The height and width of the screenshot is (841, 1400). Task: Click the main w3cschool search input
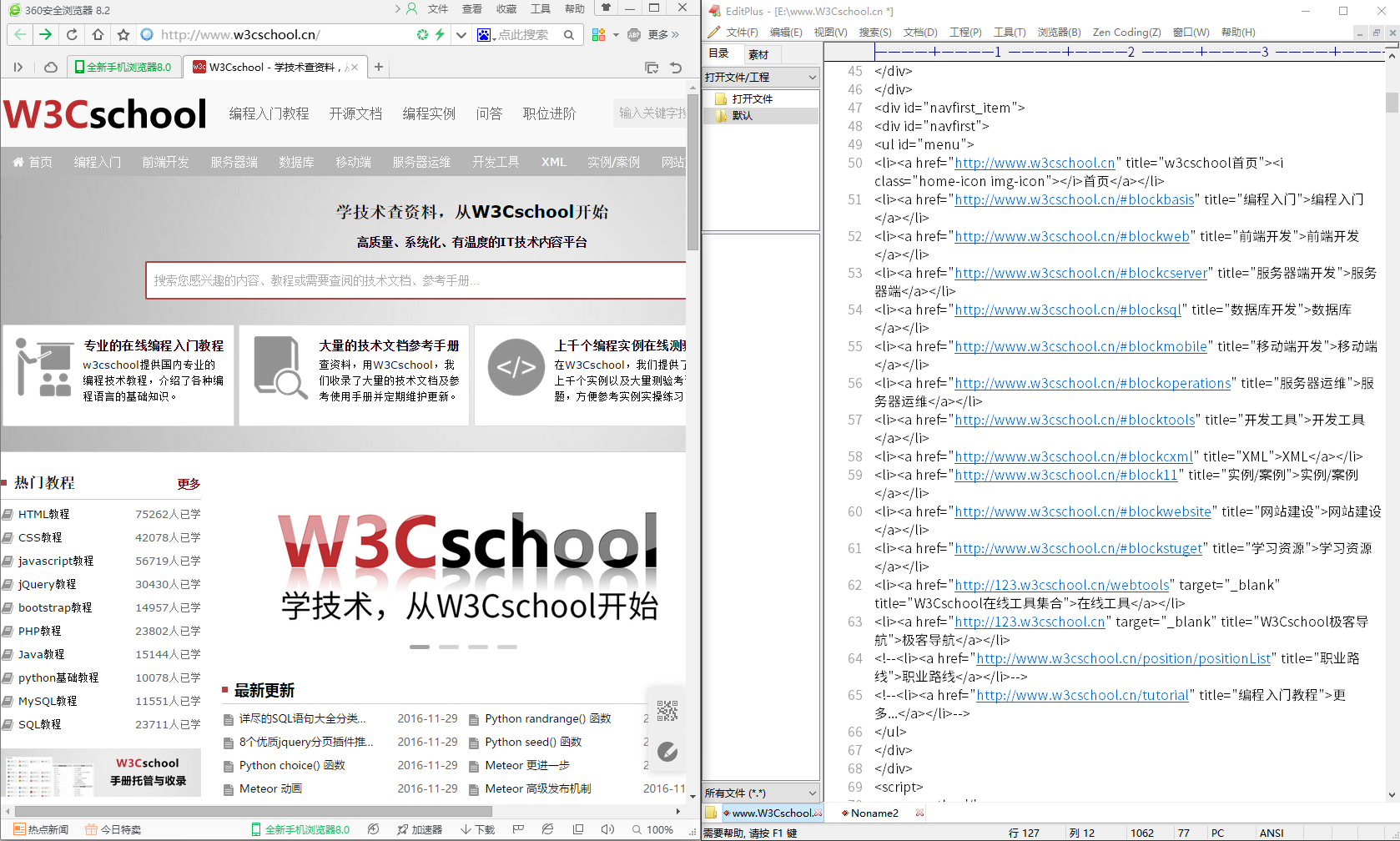(416, 280)
